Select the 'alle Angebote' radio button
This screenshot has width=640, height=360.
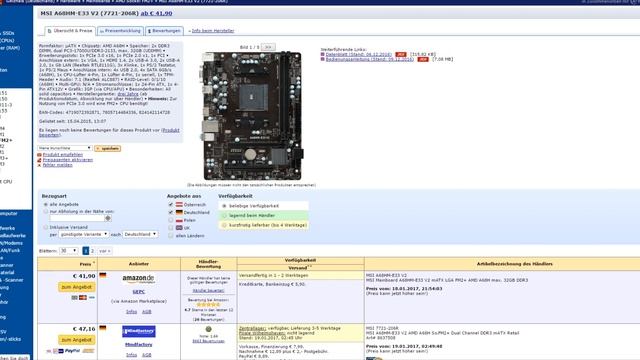(x=46, y=204)
